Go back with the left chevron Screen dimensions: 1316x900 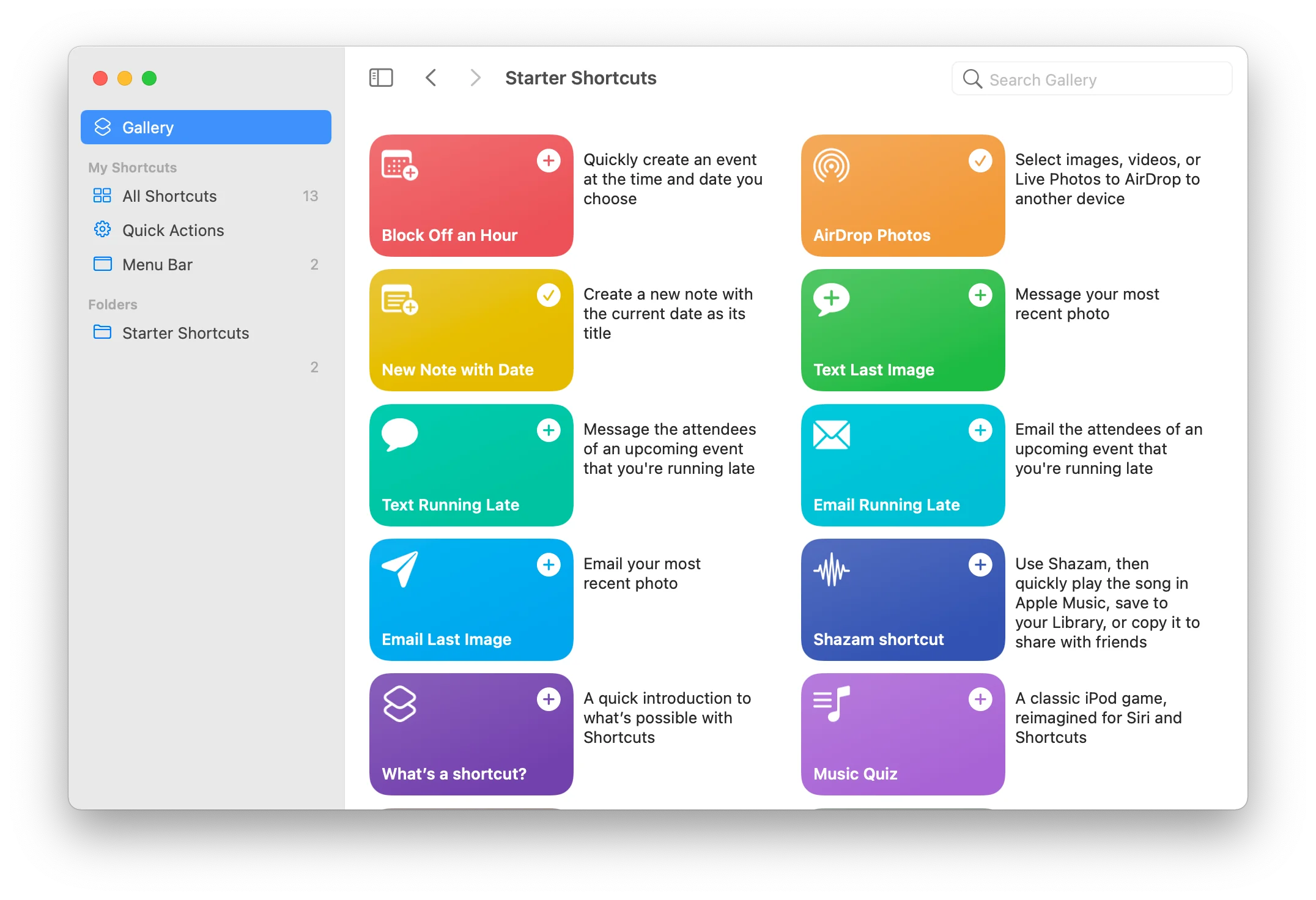pos(431,78)
